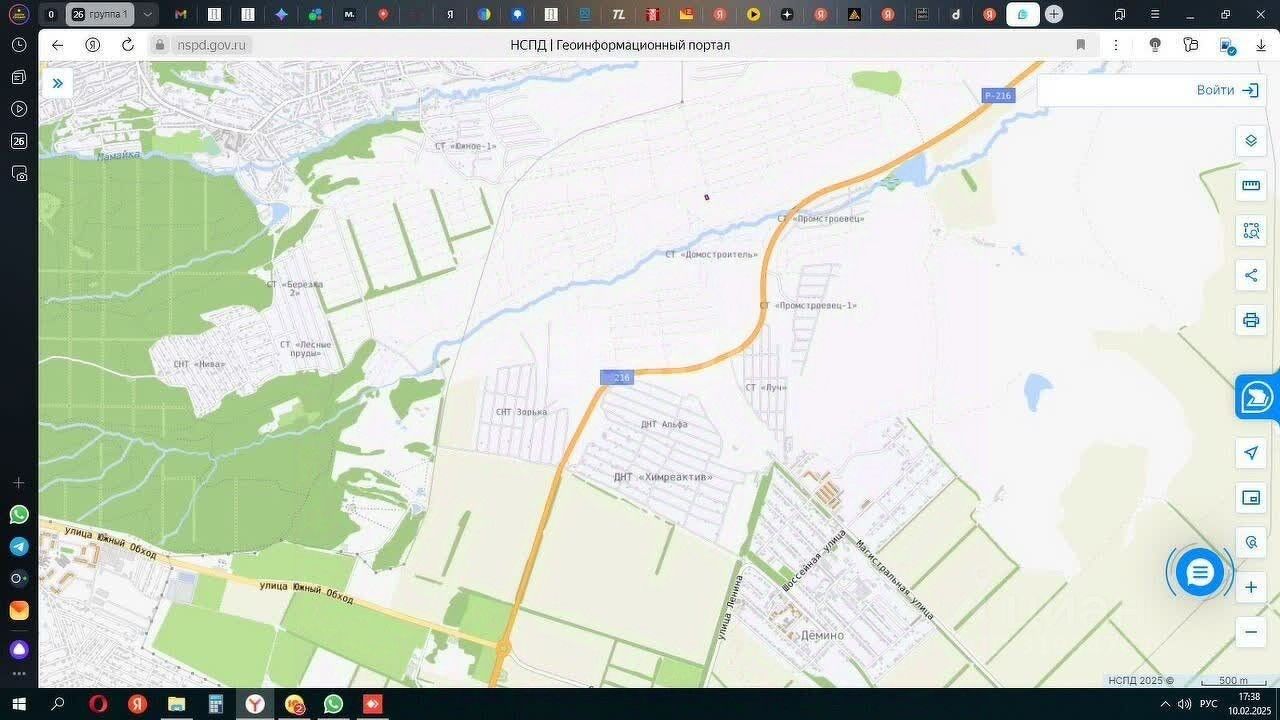Switch to the Gmail tab
The height and width of the screenshot is (720, 1280).
tap(180, 14)
